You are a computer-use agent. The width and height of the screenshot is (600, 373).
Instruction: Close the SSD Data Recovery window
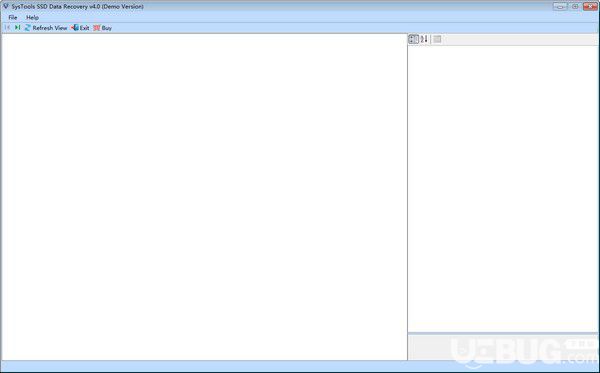pos(590,6)
